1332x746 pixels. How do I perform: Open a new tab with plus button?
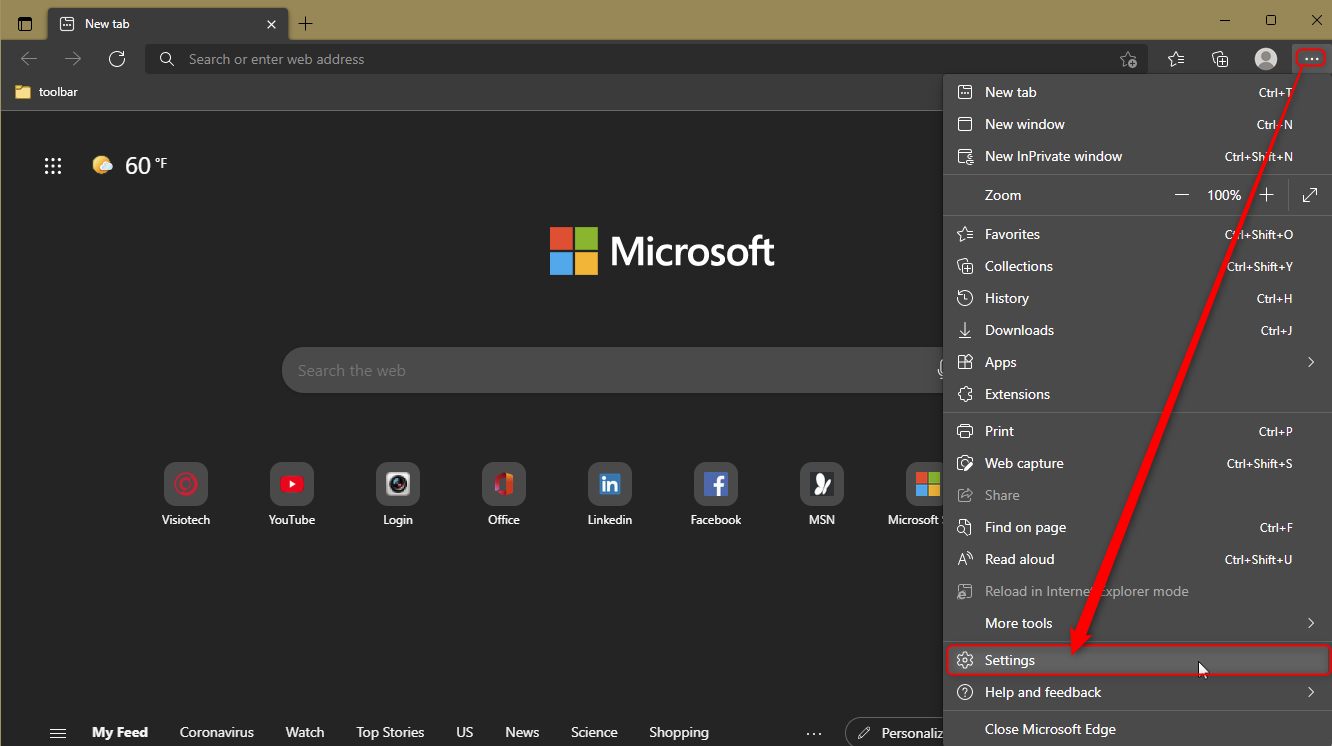coord(306,23)
